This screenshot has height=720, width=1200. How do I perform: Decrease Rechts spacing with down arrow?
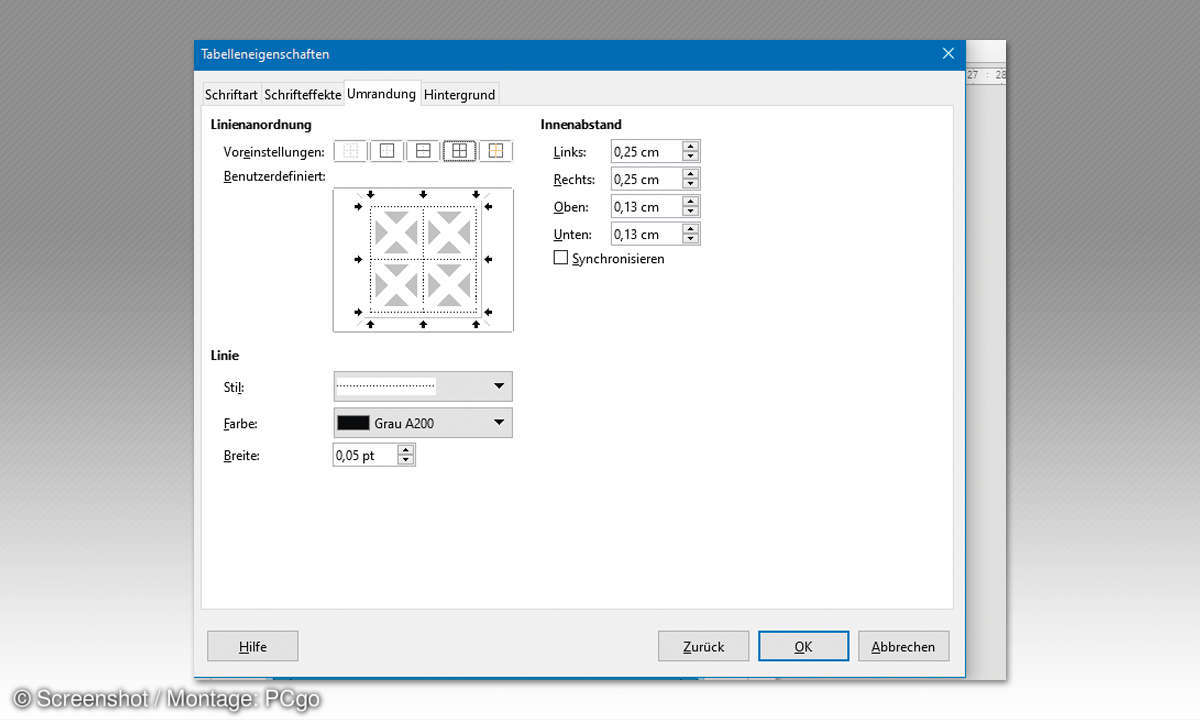[691, 185]
